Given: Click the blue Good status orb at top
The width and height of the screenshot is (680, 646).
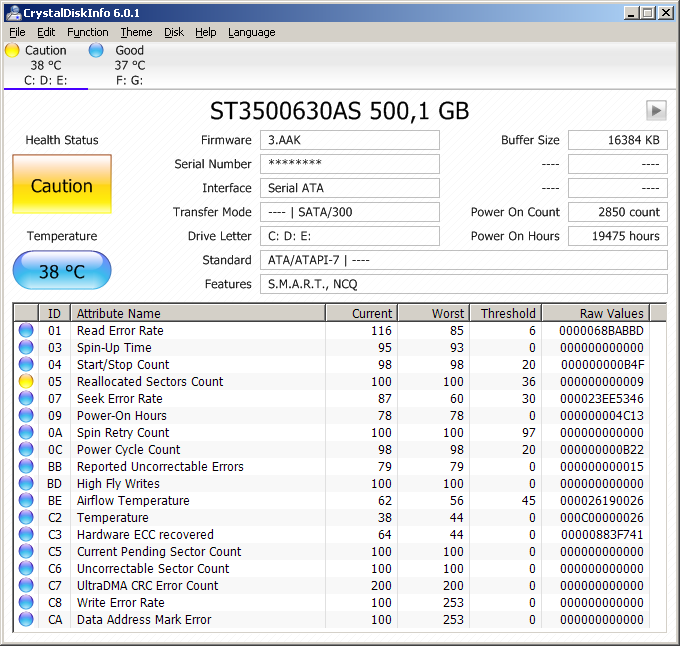Looking at the screenshot, I should (96, 50).
